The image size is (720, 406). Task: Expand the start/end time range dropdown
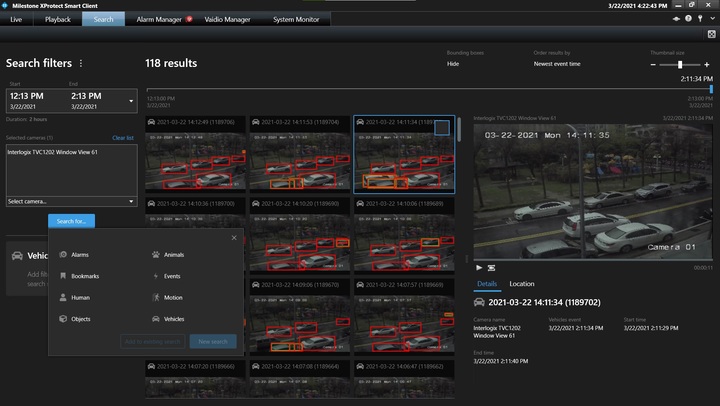pos(131,100)
